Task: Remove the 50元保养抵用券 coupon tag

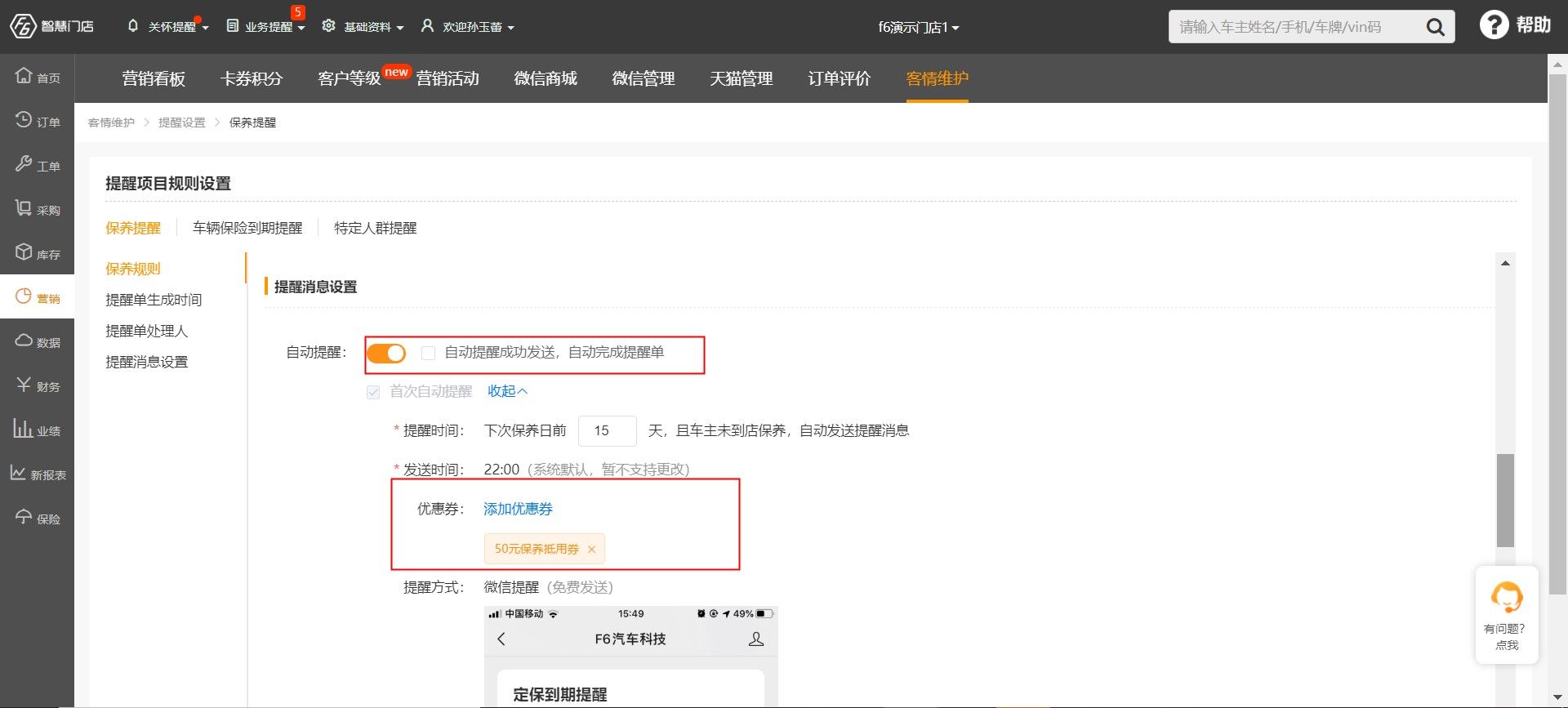Action: click(x=591, y=550)
